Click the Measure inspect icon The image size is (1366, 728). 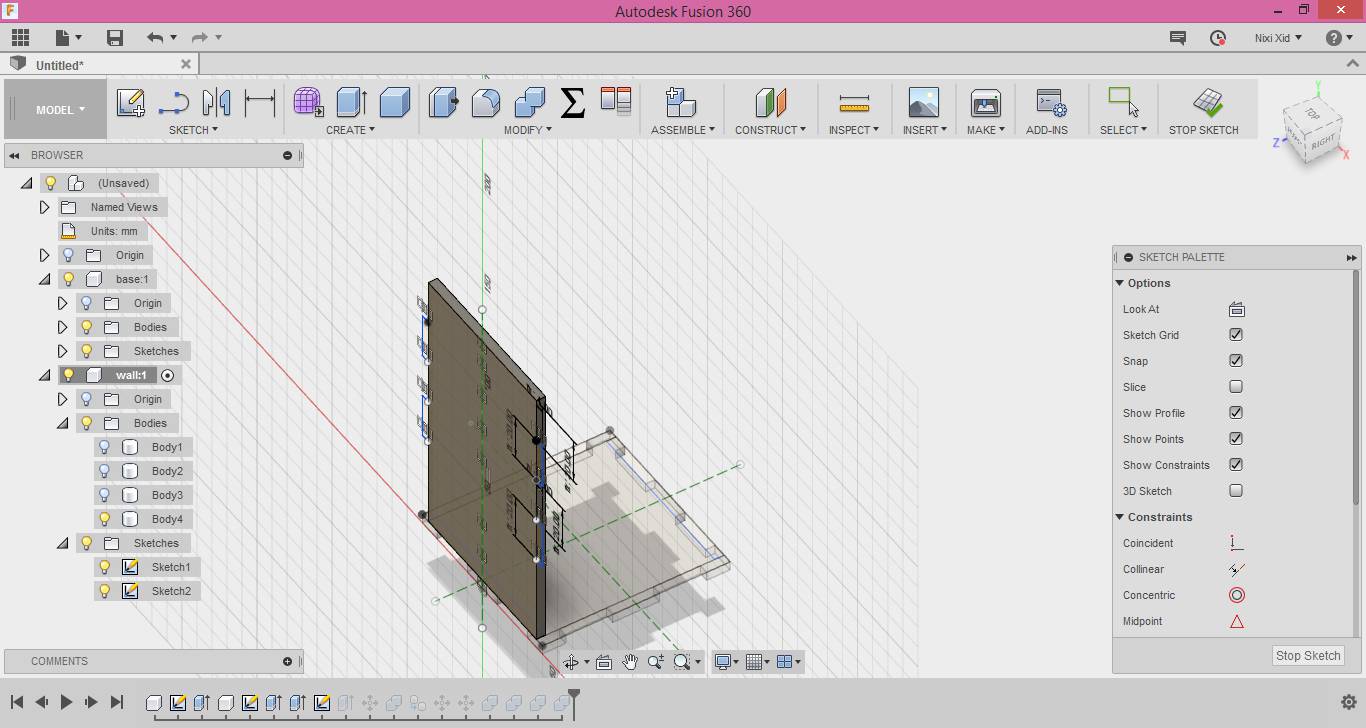pyautogui.click(x=854, y=102)
